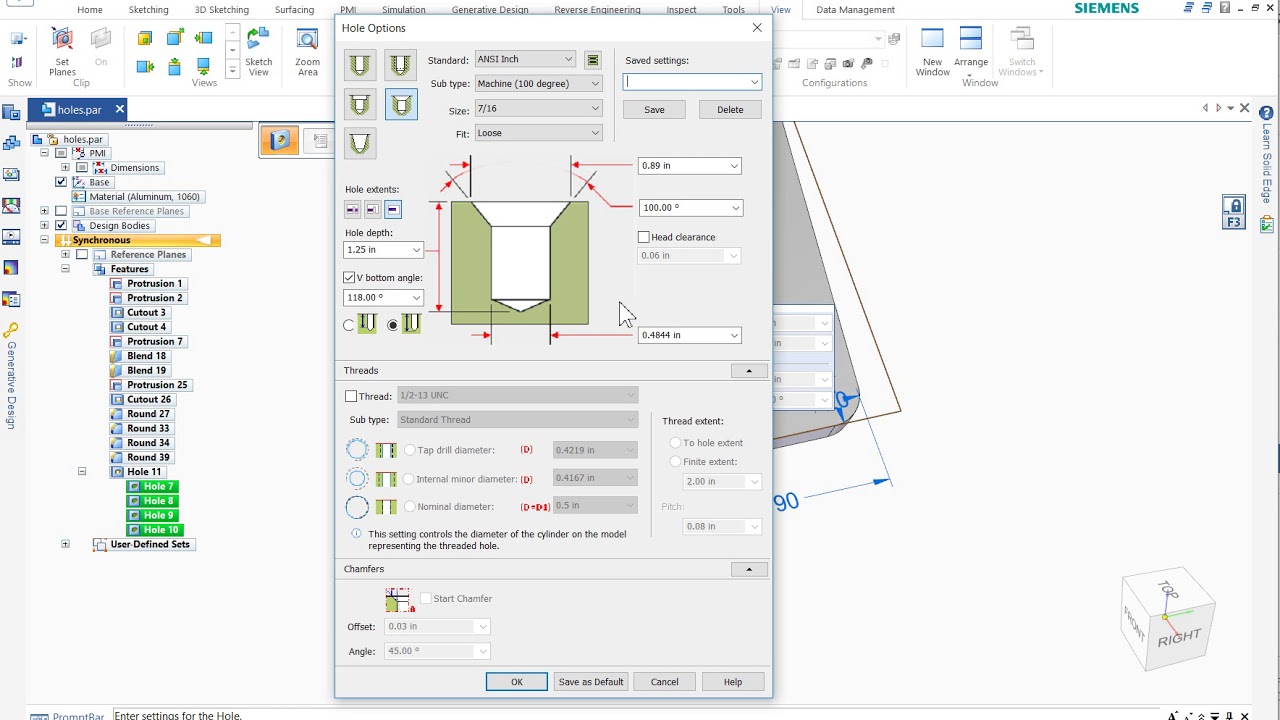This screenshot has height=720, width=1280.
Task: Select Hole 9 in the feature tree
Action: click(158, 515)
